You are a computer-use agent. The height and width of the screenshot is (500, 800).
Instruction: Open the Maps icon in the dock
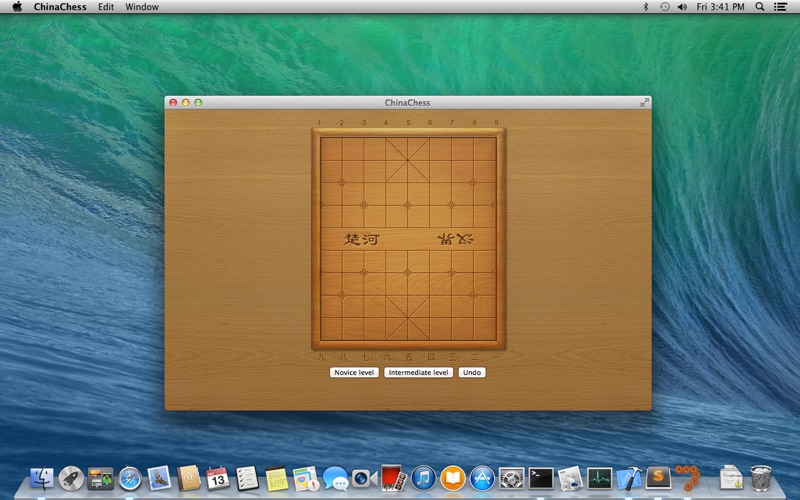point(306,479)
